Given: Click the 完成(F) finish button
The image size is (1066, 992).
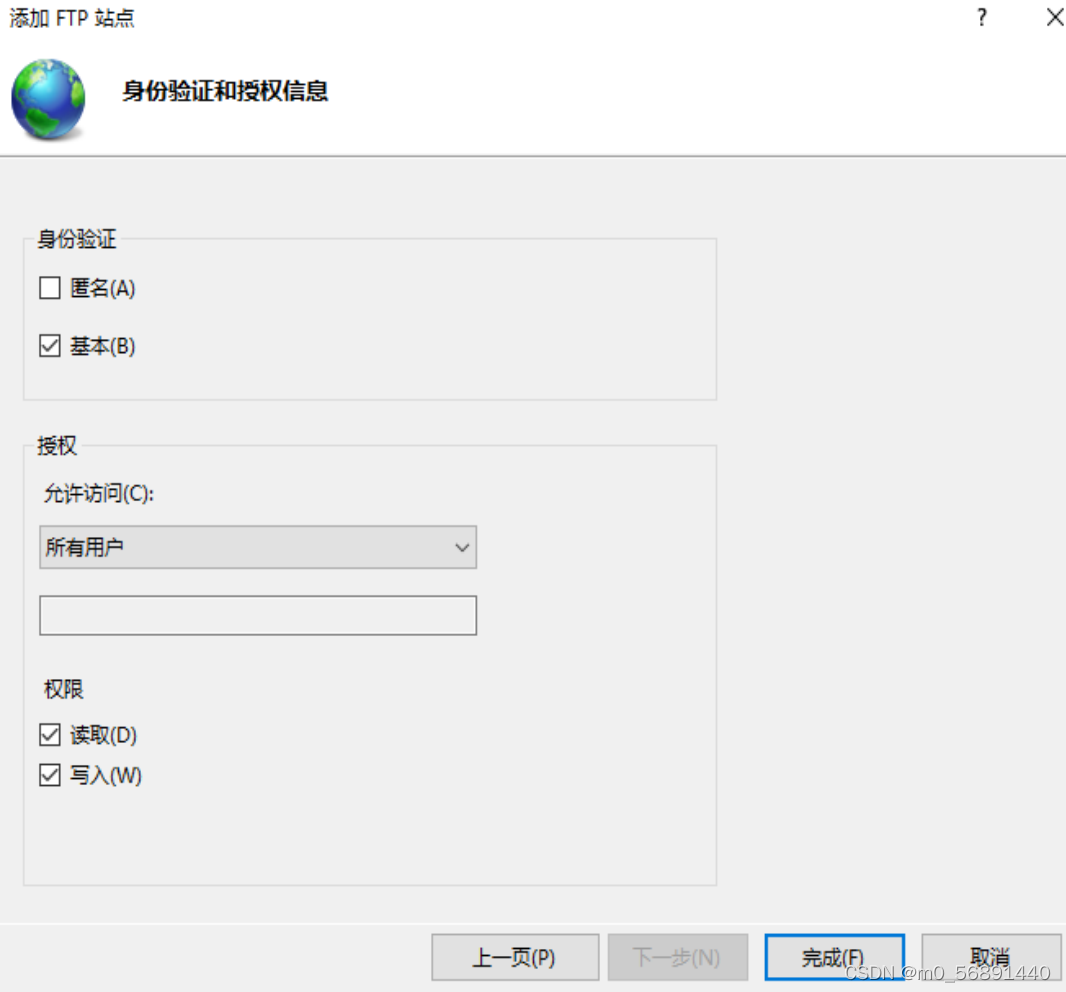Looking at the screenshot, I should click(834, 957).
